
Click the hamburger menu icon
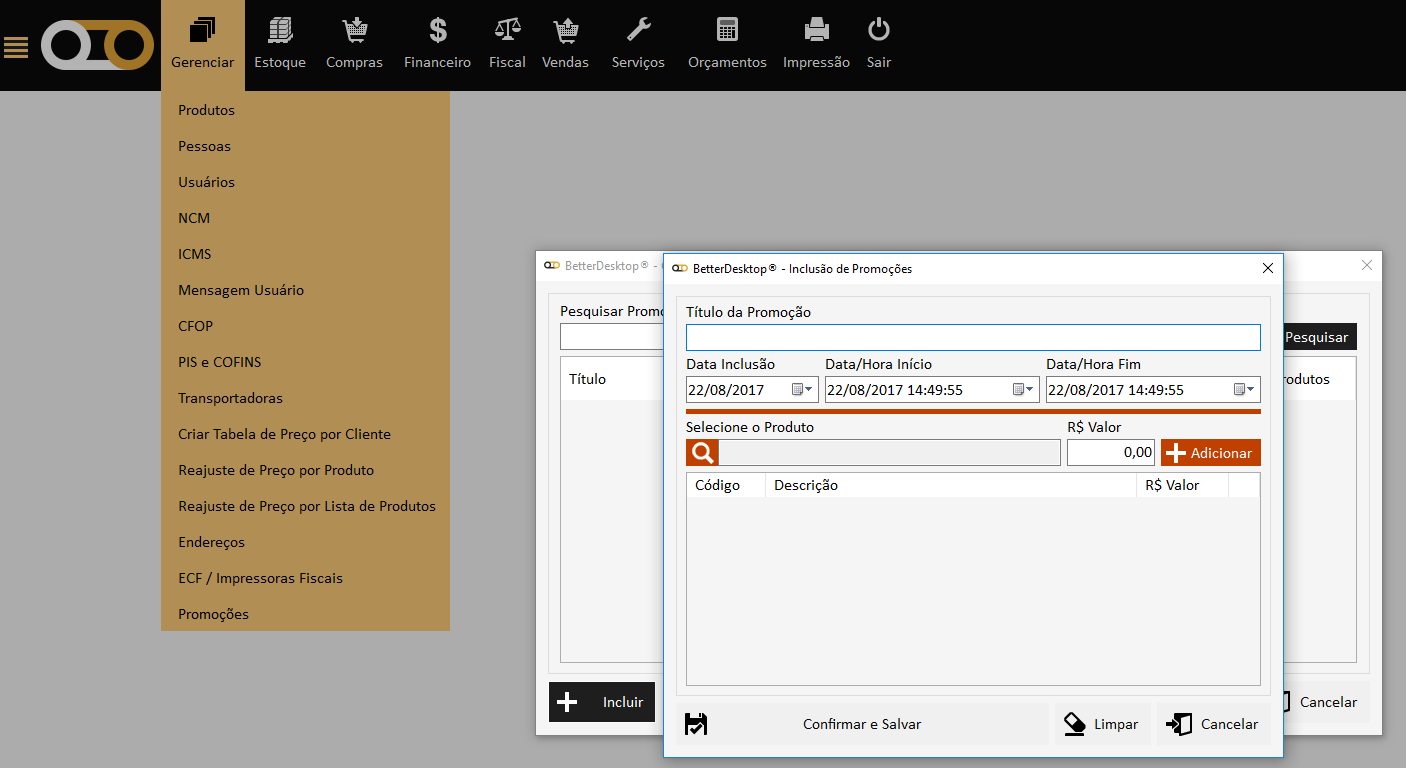[16, 47]
